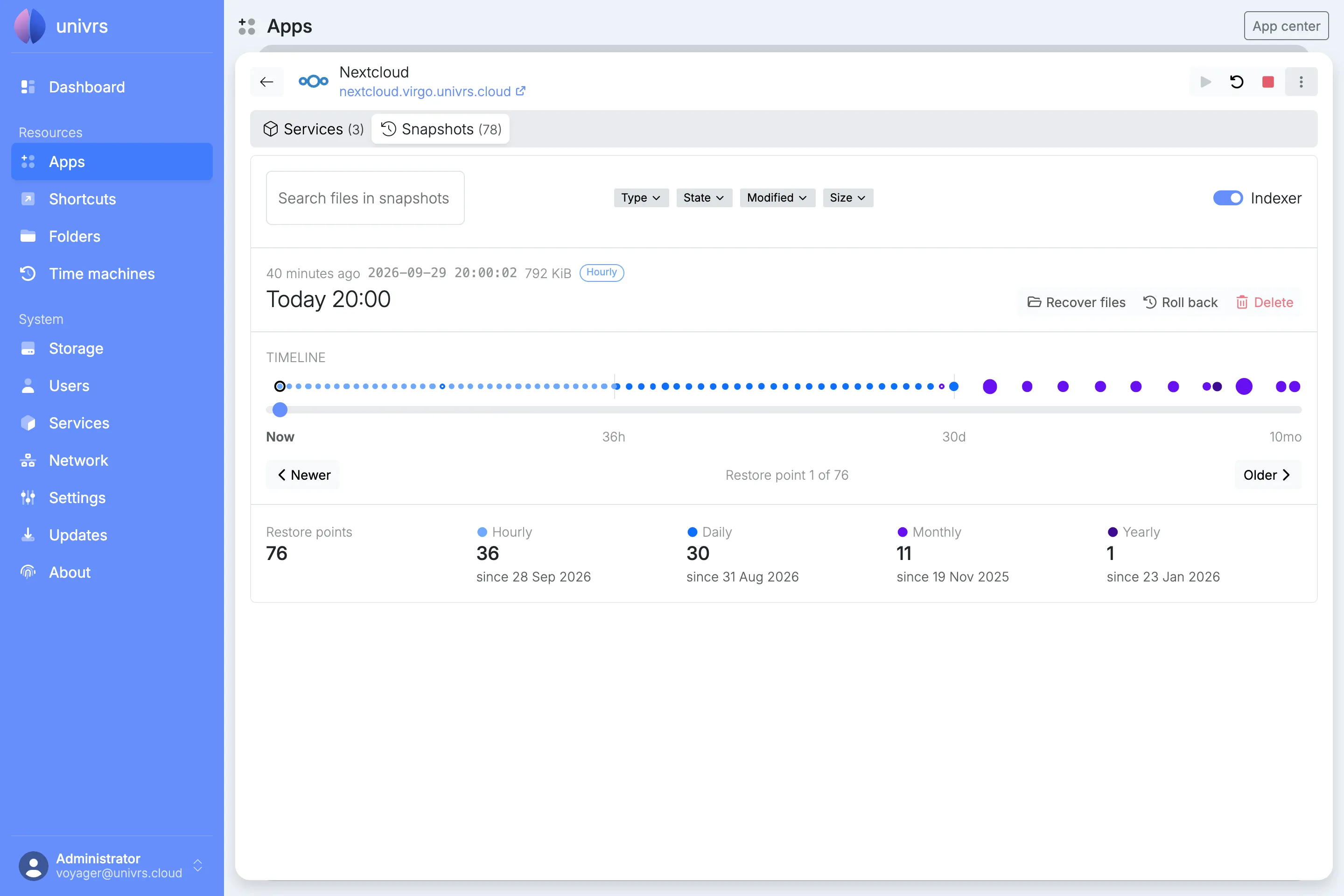Go to Newer restore point

(303, 475)
